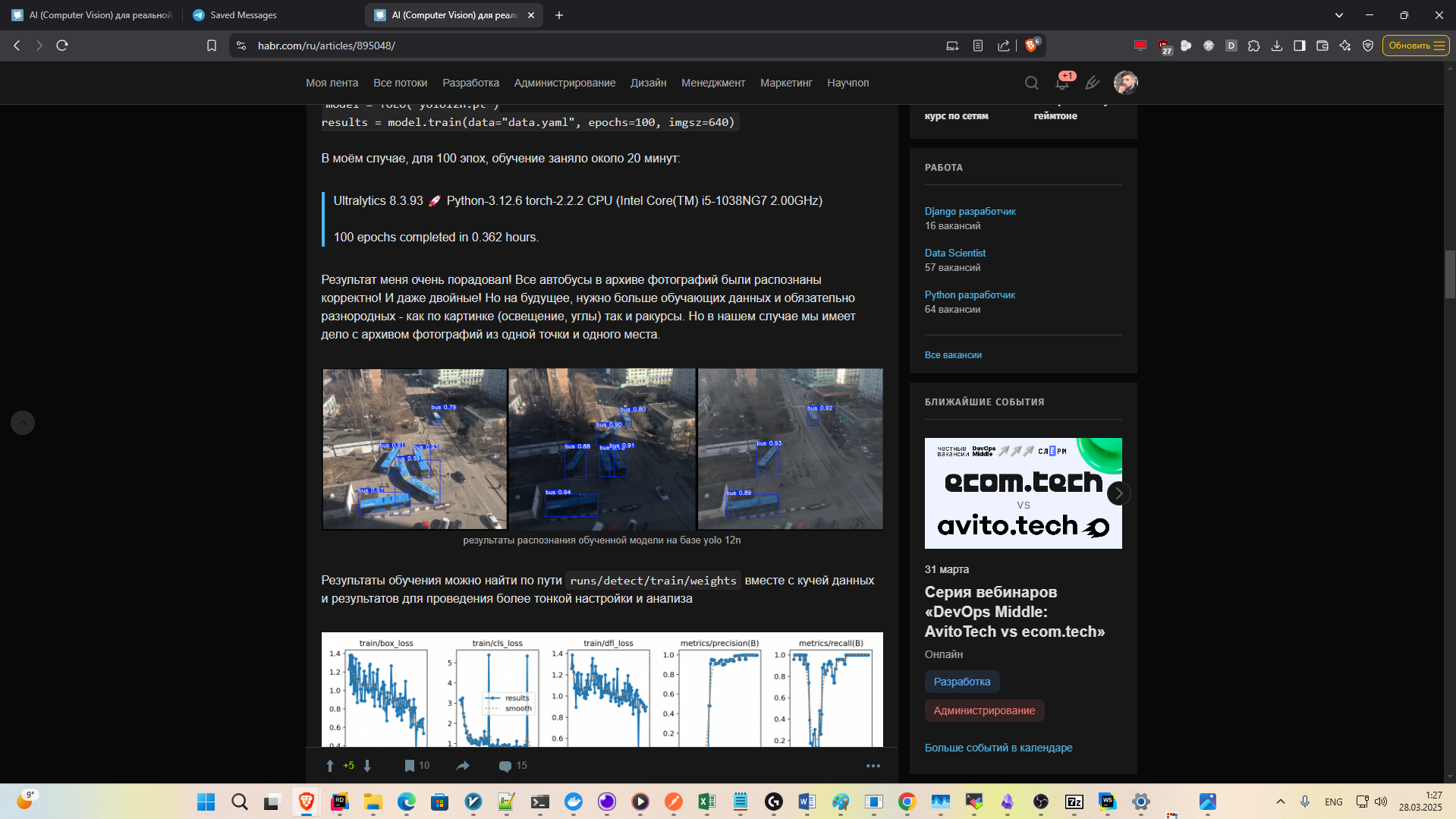Image resolution: width=1456 pixels, height=819 pixels.
Task: Click the write-a-post pen icon
Action: click(1093, 83)
